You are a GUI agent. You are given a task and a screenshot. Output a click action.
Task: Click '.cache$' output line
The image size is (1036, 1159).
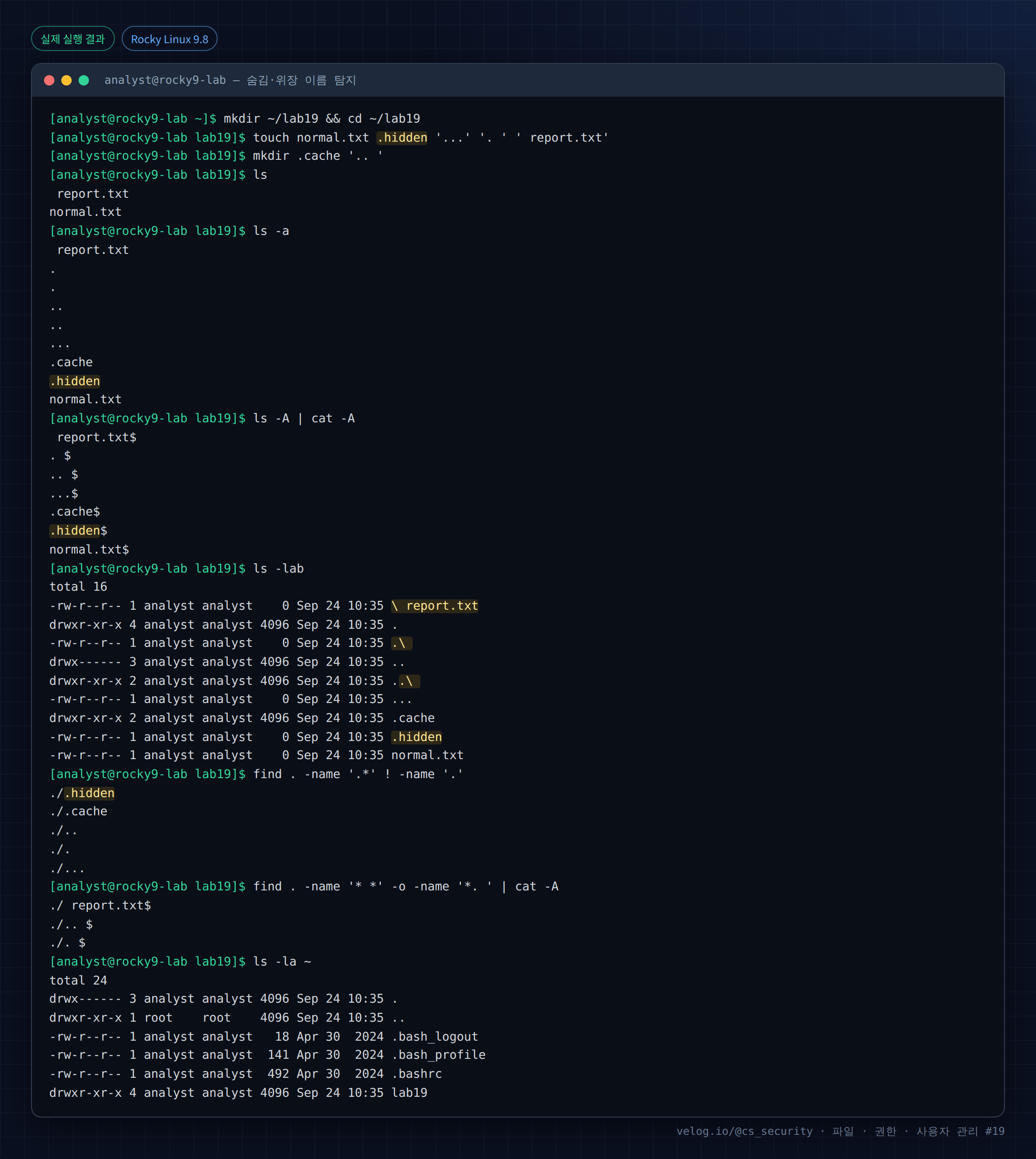coord(75,511)
